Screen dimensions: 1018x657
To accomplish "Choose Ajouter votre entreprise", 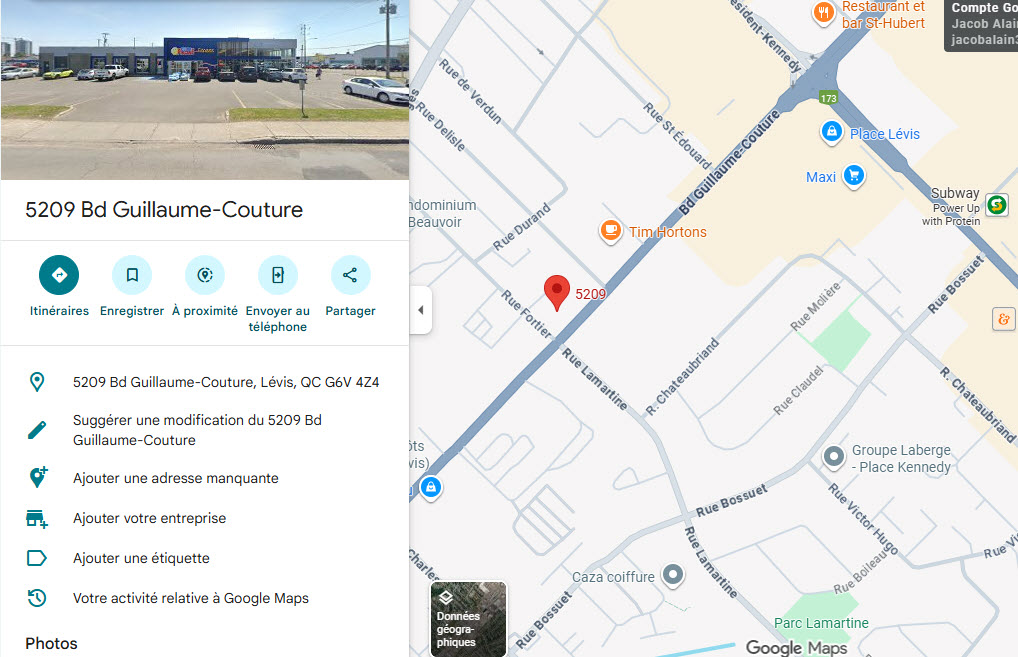I will click(x=149, y=518).
